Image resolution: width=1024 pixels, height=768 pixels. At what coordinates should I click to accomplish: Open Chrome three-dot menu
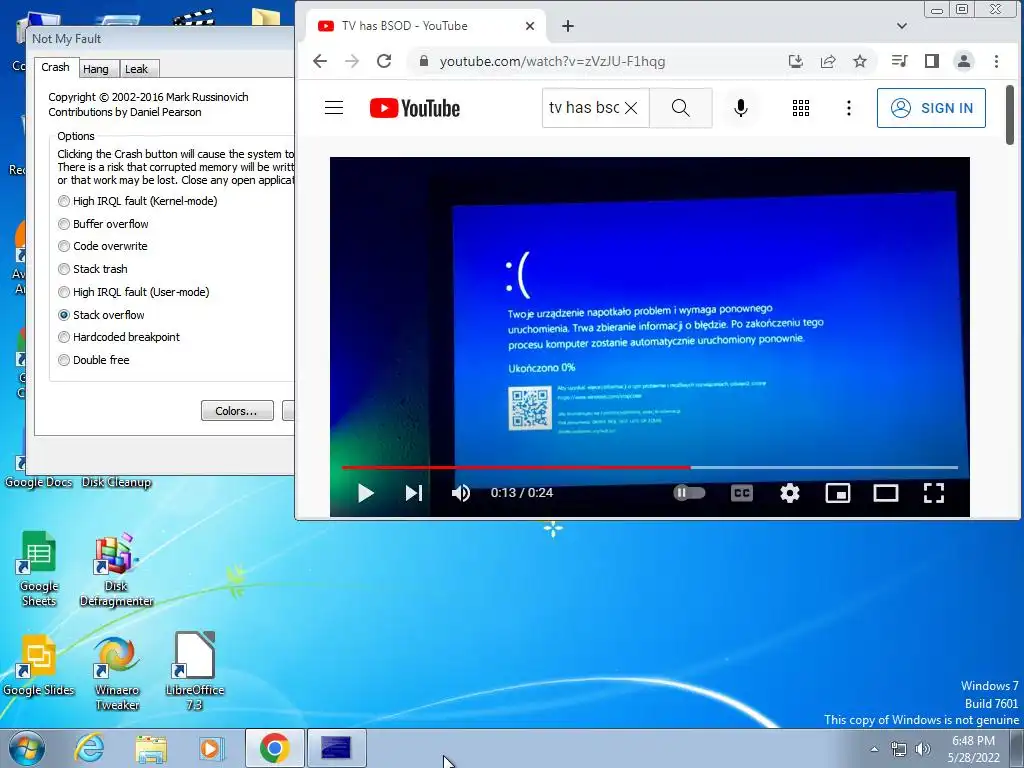coord(996,61)
